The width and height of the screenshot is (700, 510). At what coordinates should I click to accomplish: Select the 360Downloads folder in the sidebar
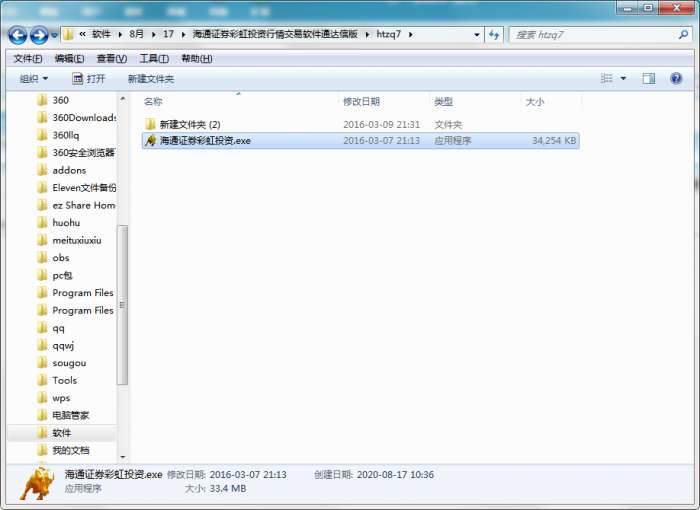(76, 117)
